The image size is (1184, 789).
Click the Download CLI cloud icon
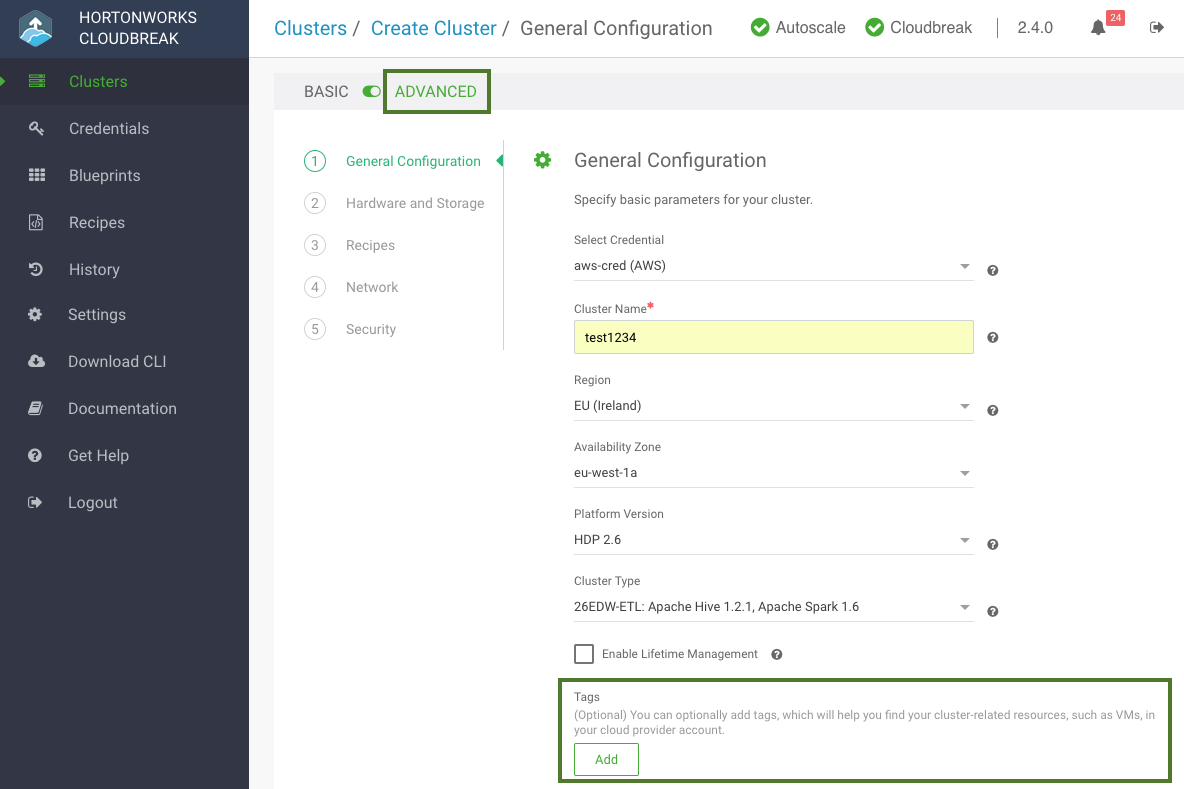pyautogui.click(x=36, y=361)
